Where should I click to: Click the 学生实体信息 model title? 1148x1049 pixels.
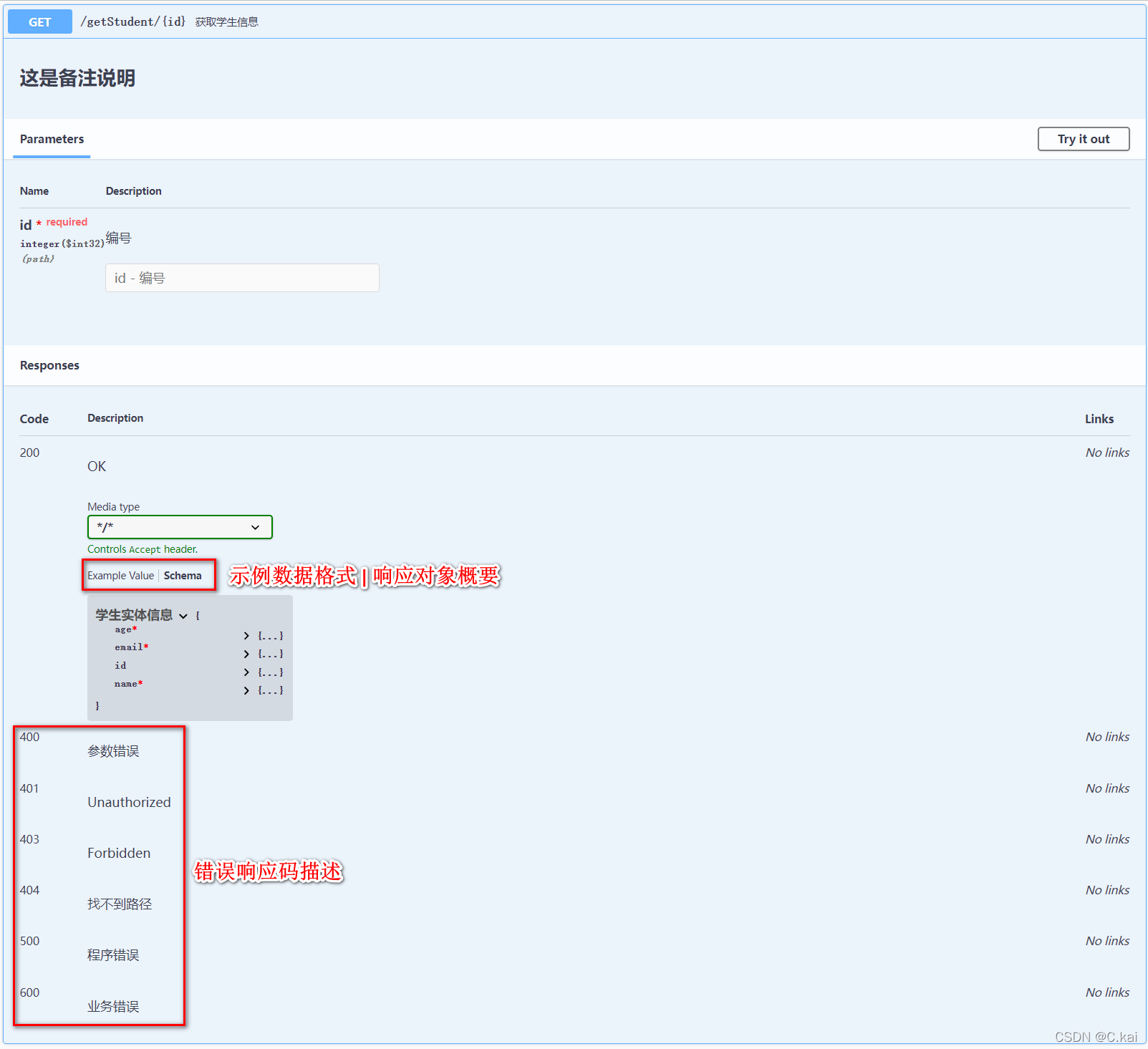(134, 615)
